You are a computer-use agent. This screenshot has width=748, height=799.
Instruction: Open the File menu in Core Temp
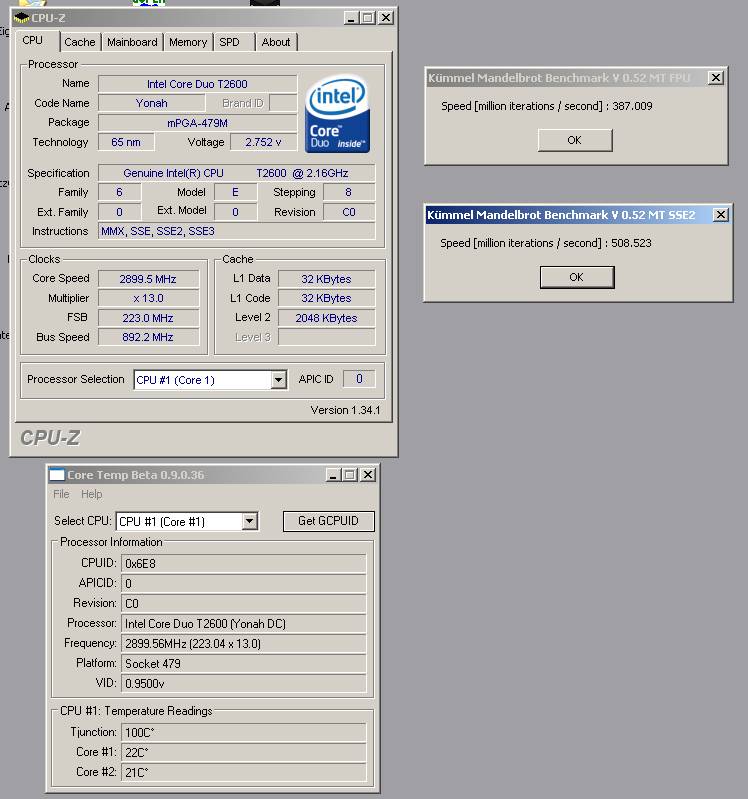tap(61, 494)
